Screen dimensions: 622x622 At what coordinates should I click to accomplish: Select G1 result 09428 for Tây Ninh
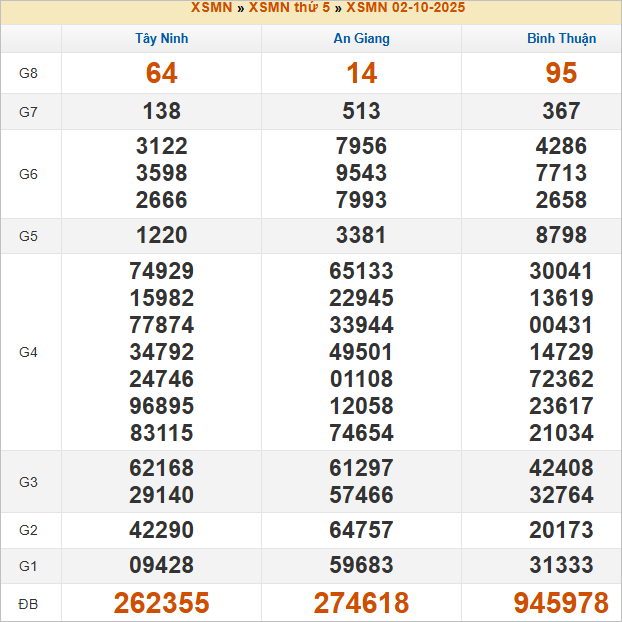161,566
